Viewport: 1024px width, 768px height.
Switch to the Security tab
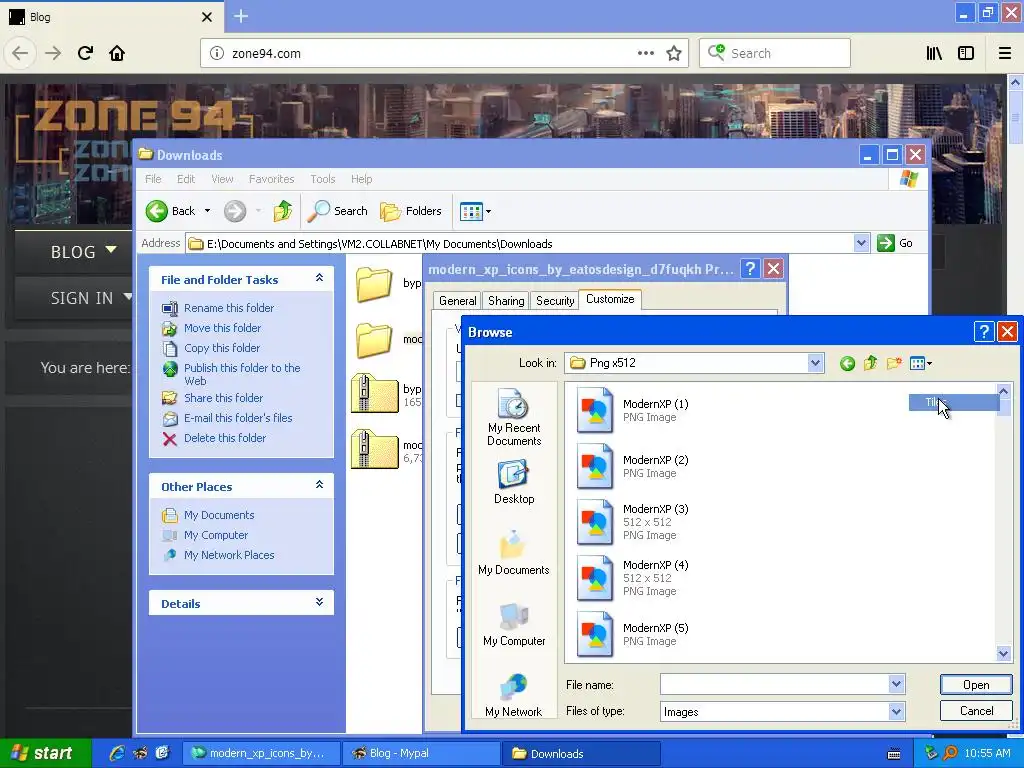(555, 300)
